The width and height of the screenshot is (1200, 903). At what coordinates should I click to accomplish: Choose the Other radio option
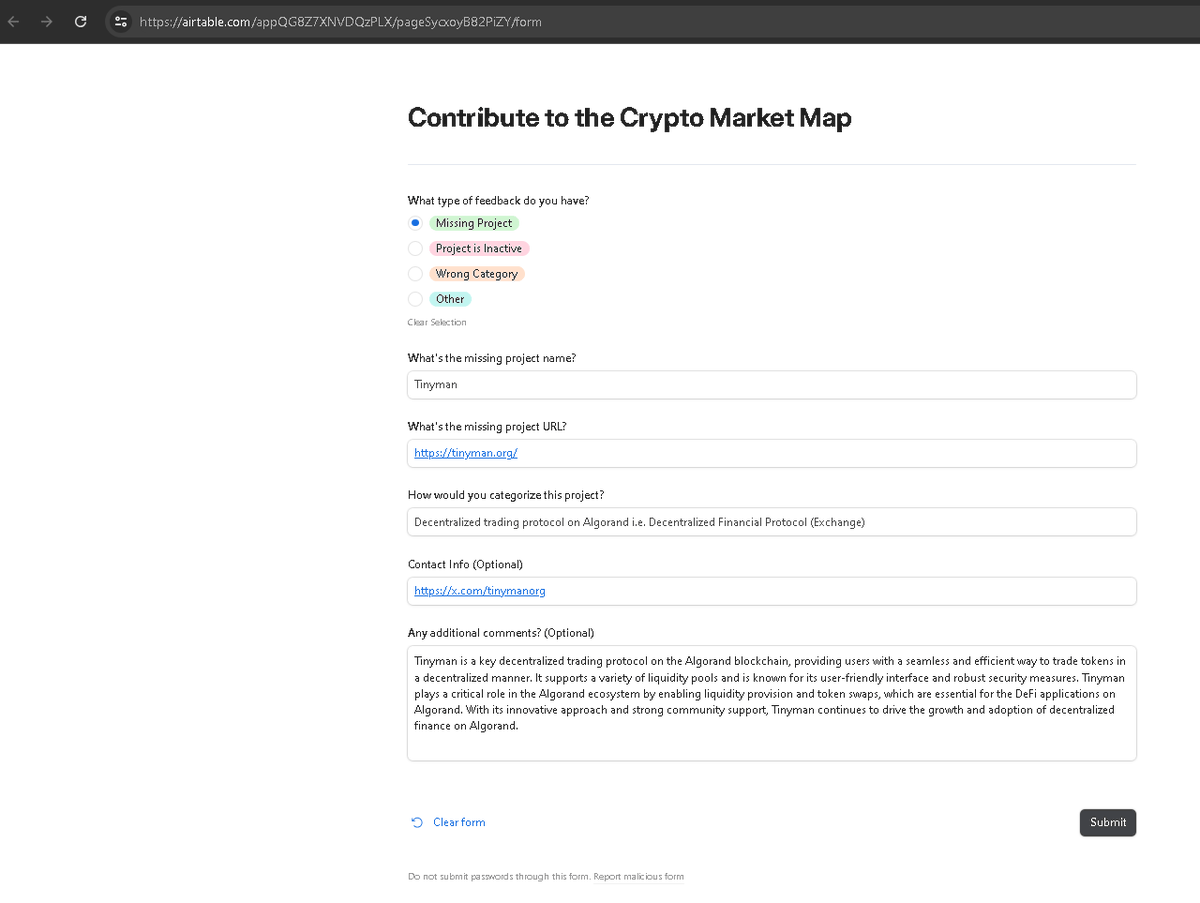click(415, 299)
